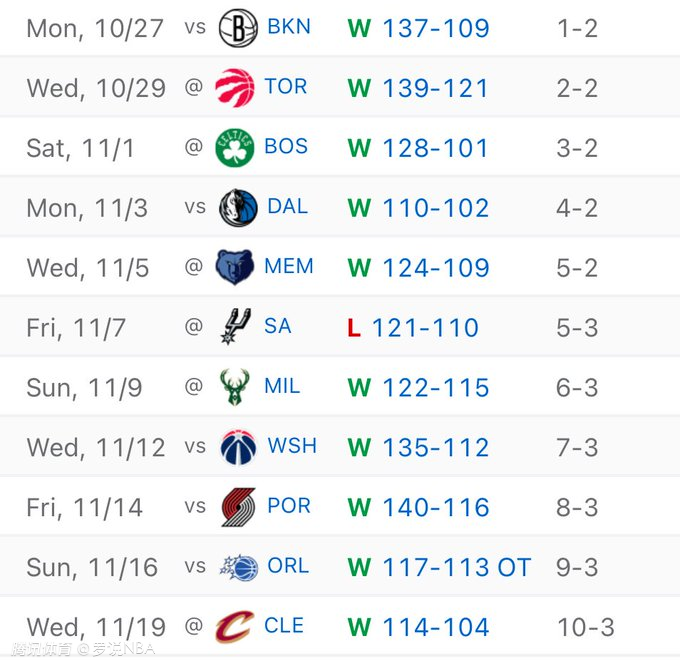Image resolution: width=680 pixels, height=666 pixels.
Task: Click the Boston Celtics team logo
Action: 234,148
